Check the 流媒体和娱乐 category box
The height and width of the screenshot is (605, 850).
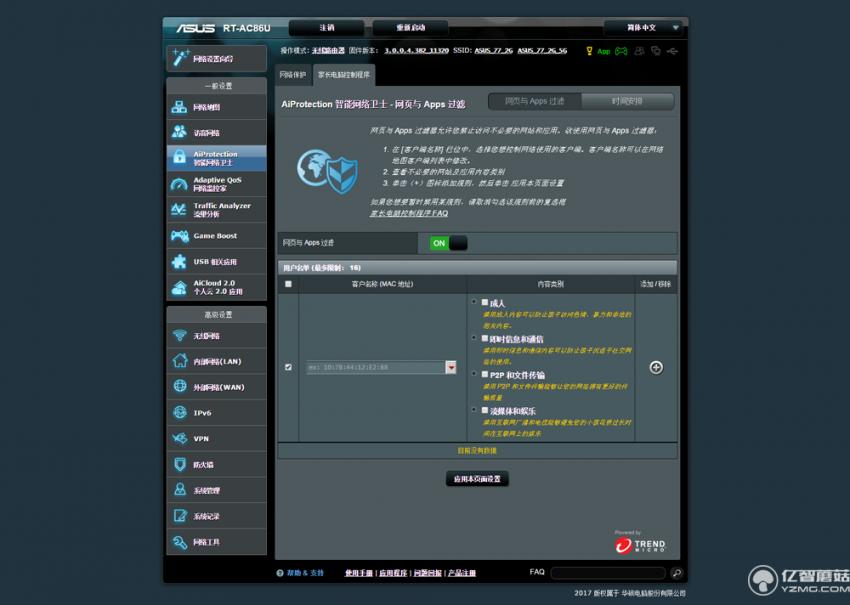pos(485,410)
